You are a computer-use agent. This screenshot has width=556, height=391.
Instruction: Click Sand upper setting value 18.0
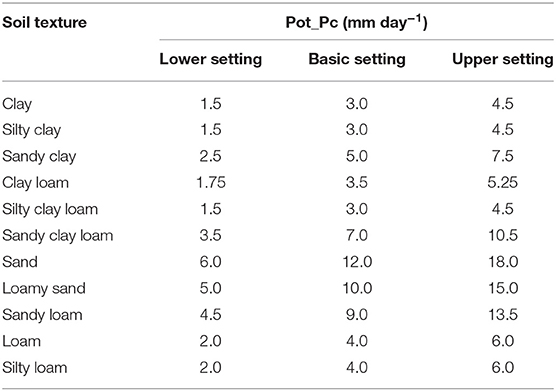(x=503, y=262)
